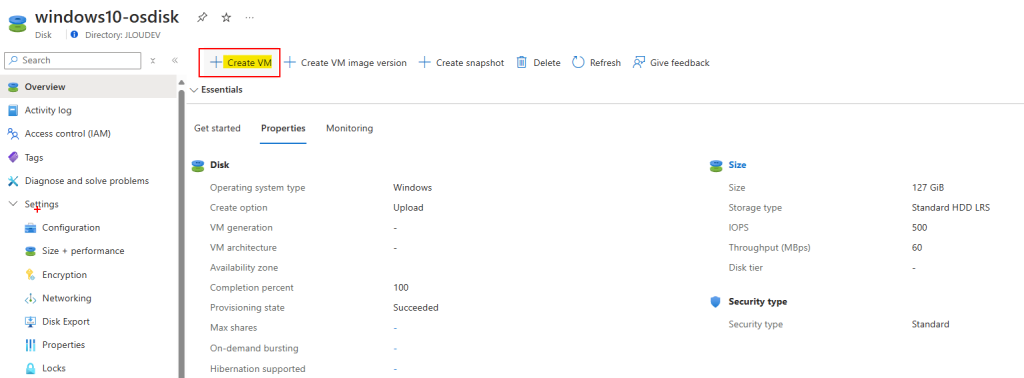This screenshot has height=378, width=1024.
Task: Select the 'Upload' create option value
Action: click(x=408, y=208)
